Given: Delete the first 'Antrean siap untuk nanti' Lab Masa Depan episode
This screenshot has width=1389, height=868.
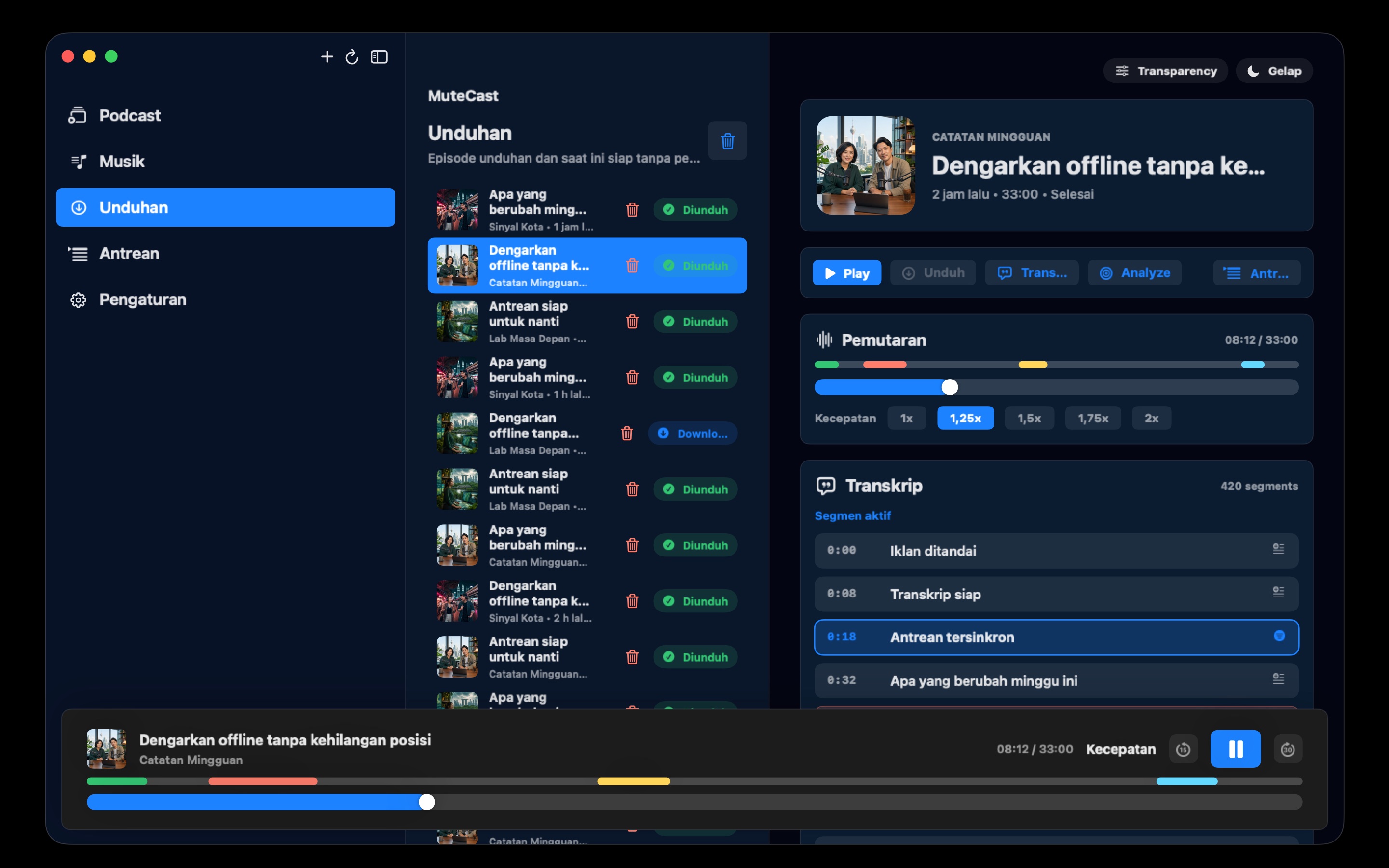Looking at the screenshot, I should coord(632,322).
